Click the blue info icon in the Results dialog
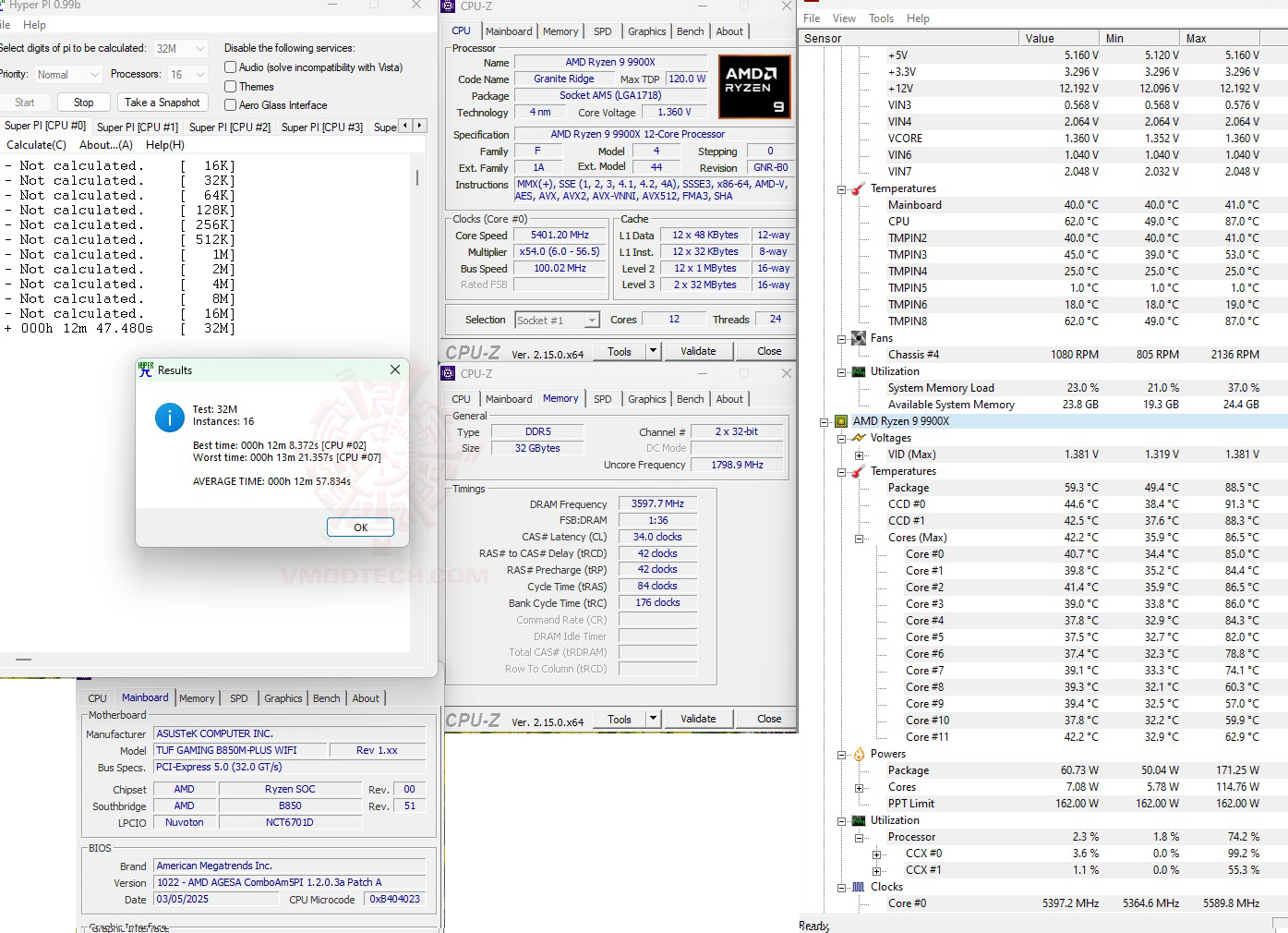Image resolution: width=1288 pixels, height=933 pixels. click(x=170, y=418)
